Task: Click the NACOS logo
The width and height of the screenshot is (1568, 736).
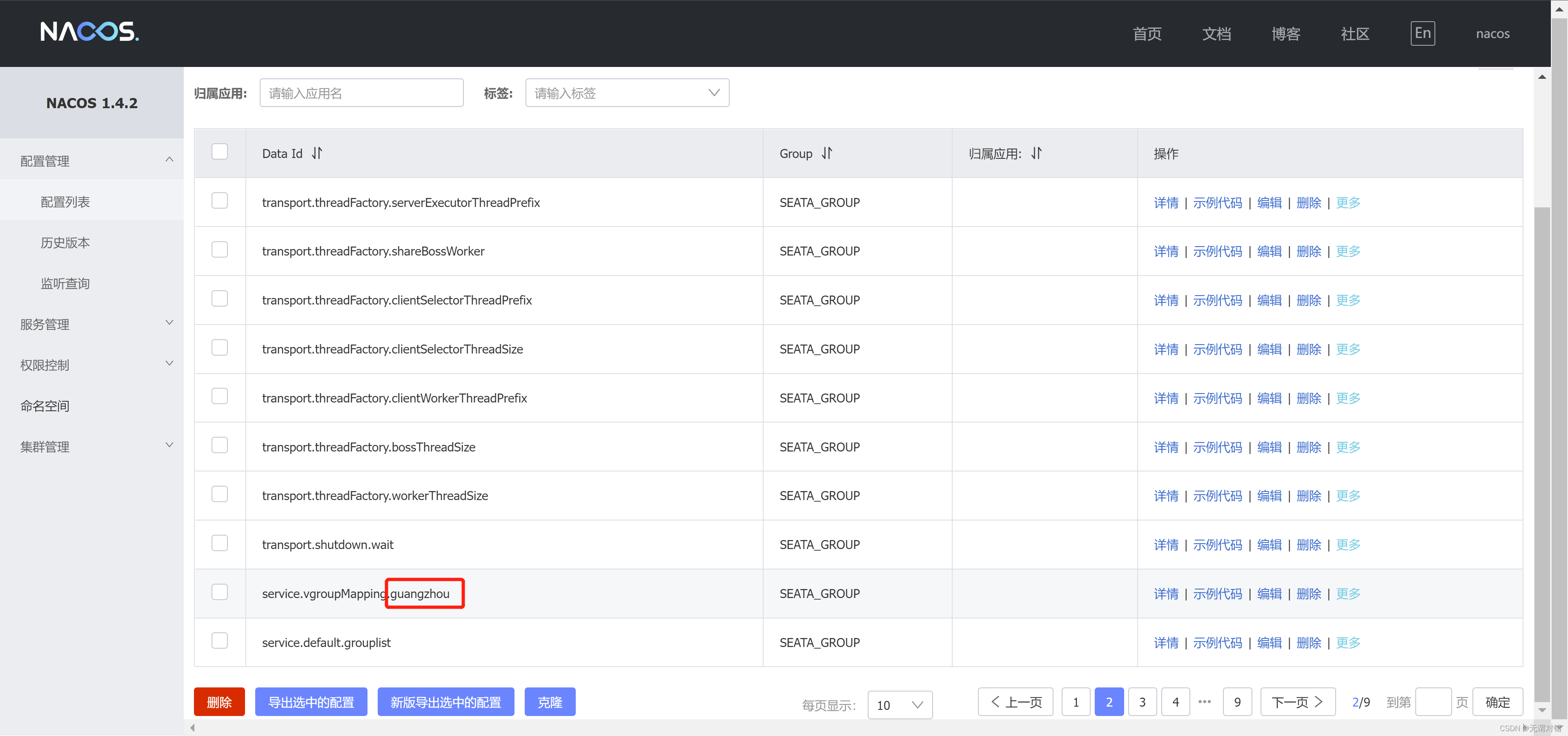Action: 89,31
